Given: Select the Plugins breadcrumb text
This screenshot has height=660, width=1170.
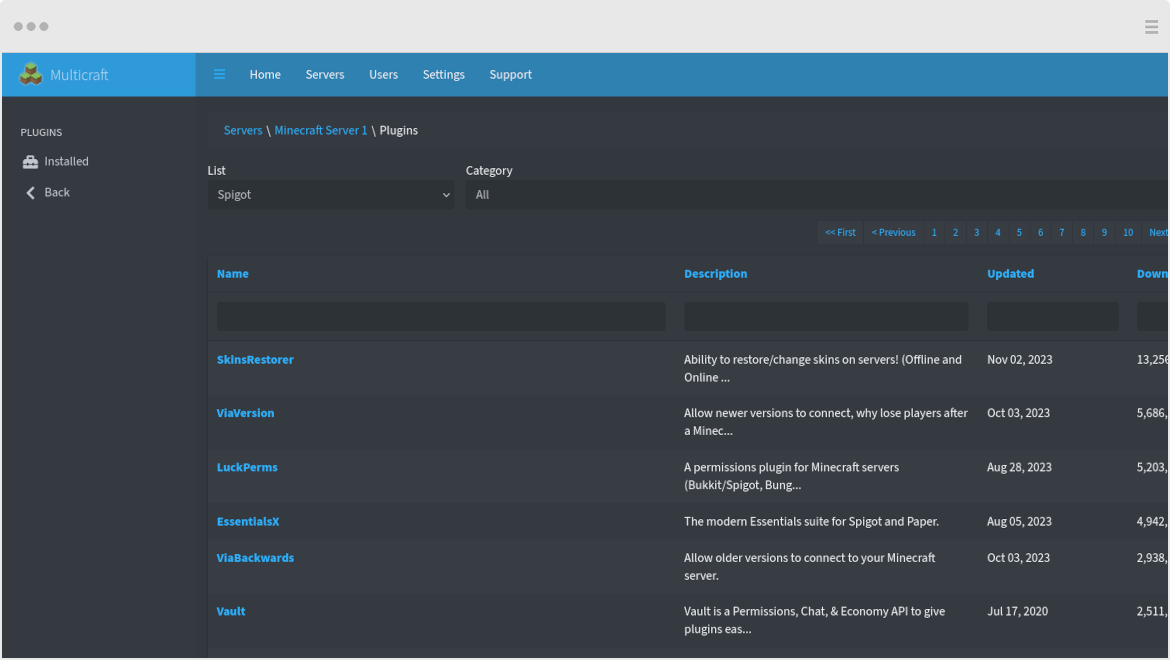Looking at the screenshot, I should coord(398,131).
